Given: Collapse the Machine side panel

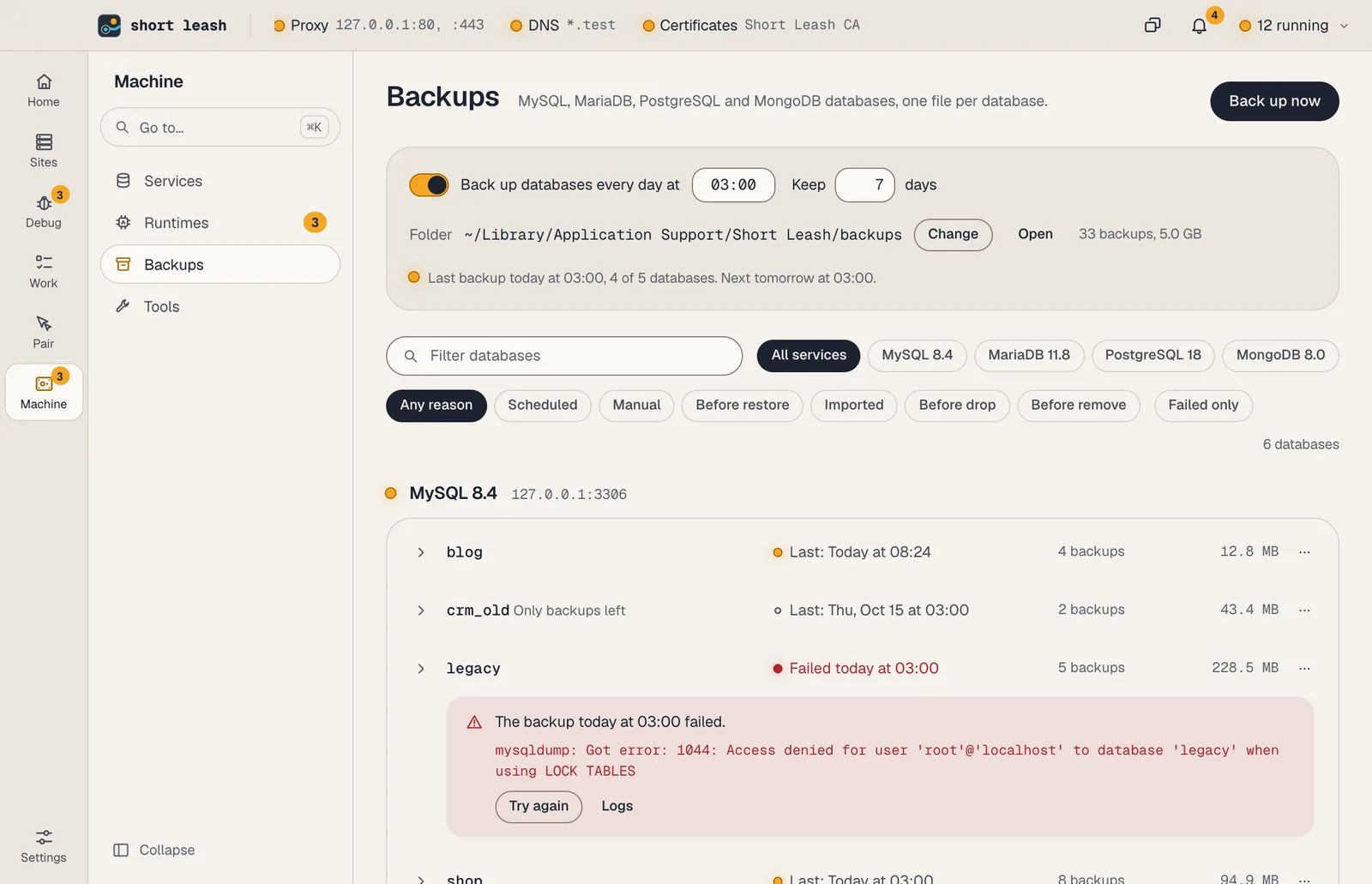Looking at the screenshot, I should click(154, 850).
